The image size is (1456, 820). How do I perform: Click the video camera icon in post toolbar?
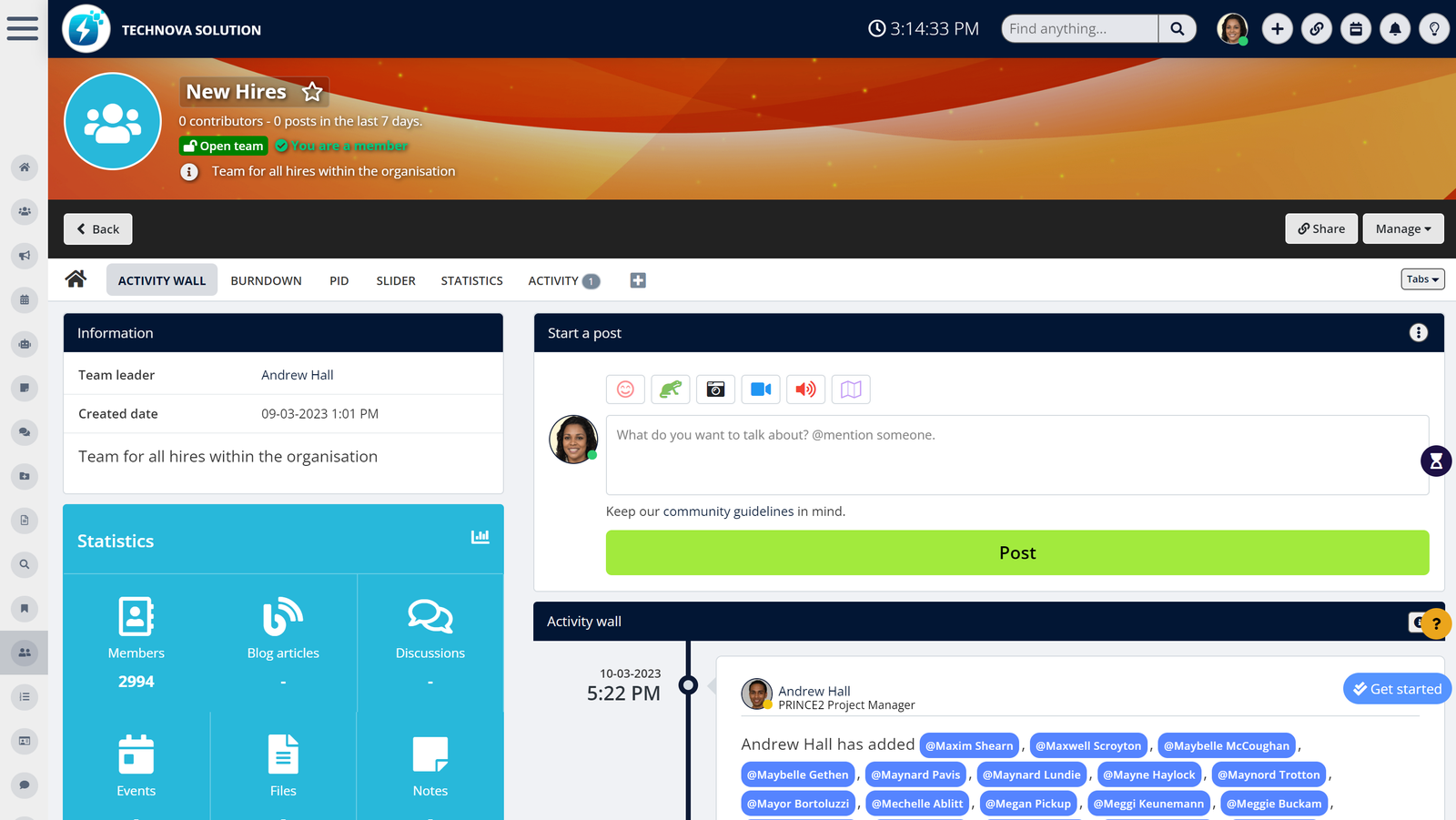pos(761,390)
